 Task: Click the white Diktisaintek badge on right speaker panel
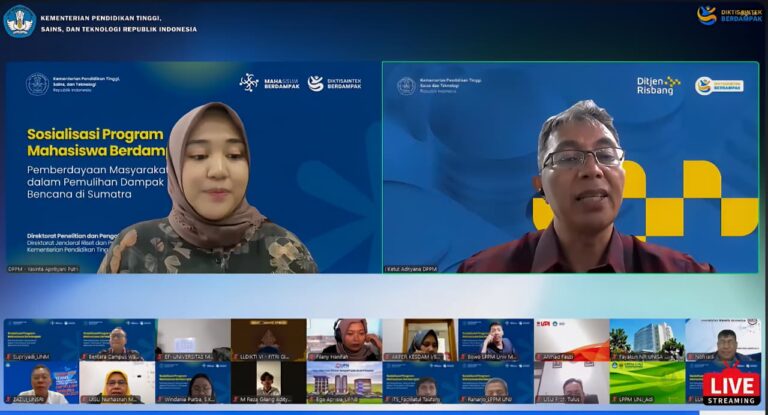point(719,86)
